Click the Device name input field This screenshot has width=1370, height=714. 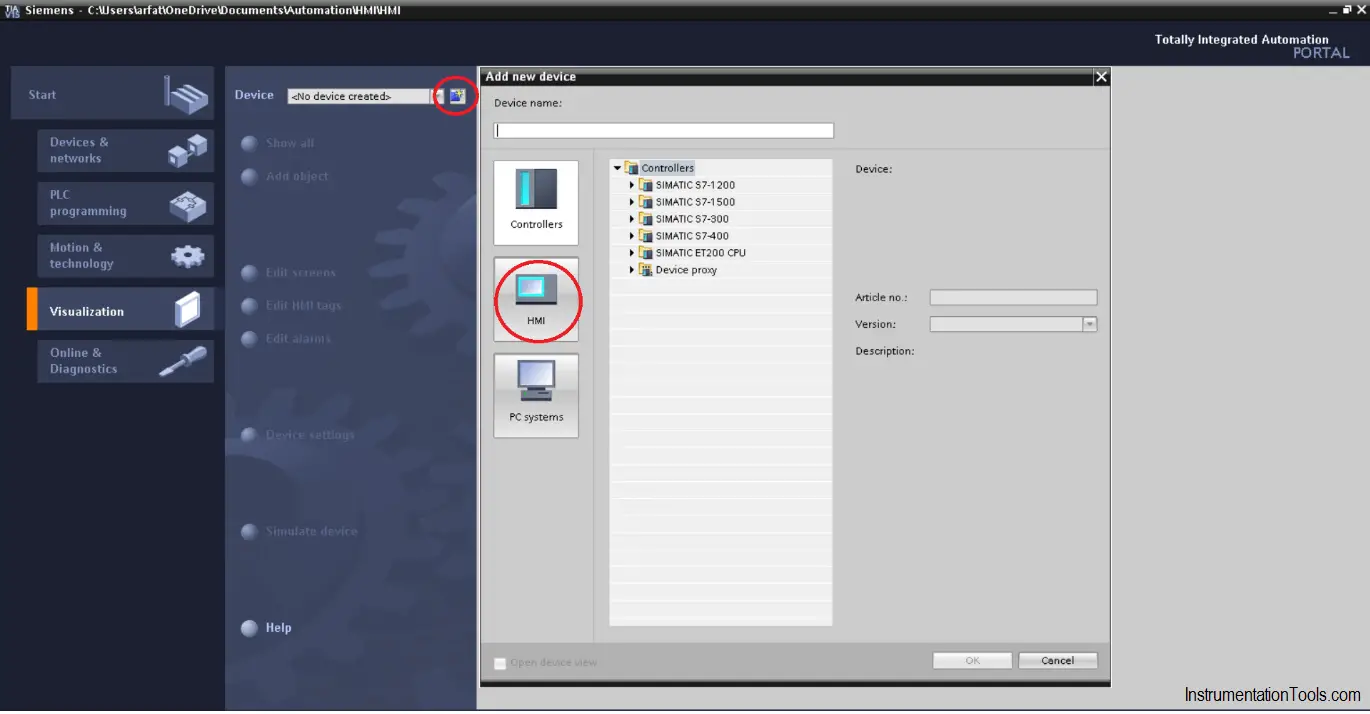click(663, 130)
